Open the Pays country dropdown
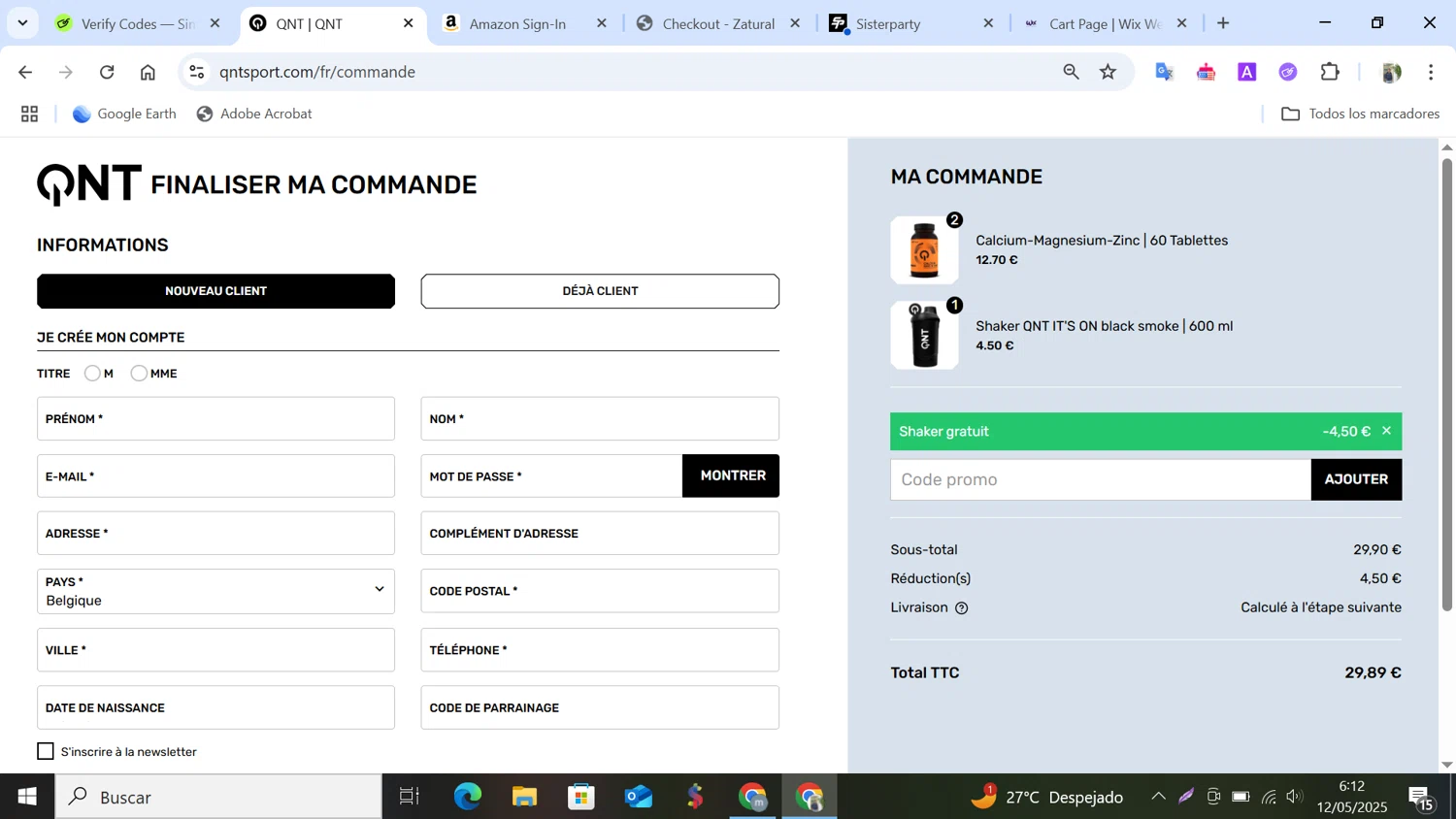 point(215,591)
